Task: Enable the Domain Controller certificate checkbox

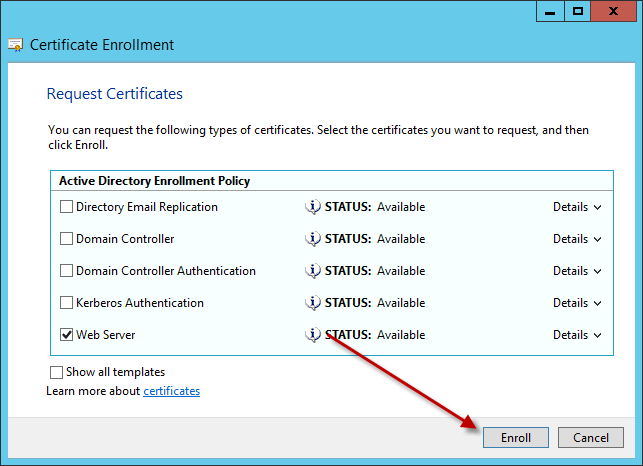Action: (x=67, y=239)
